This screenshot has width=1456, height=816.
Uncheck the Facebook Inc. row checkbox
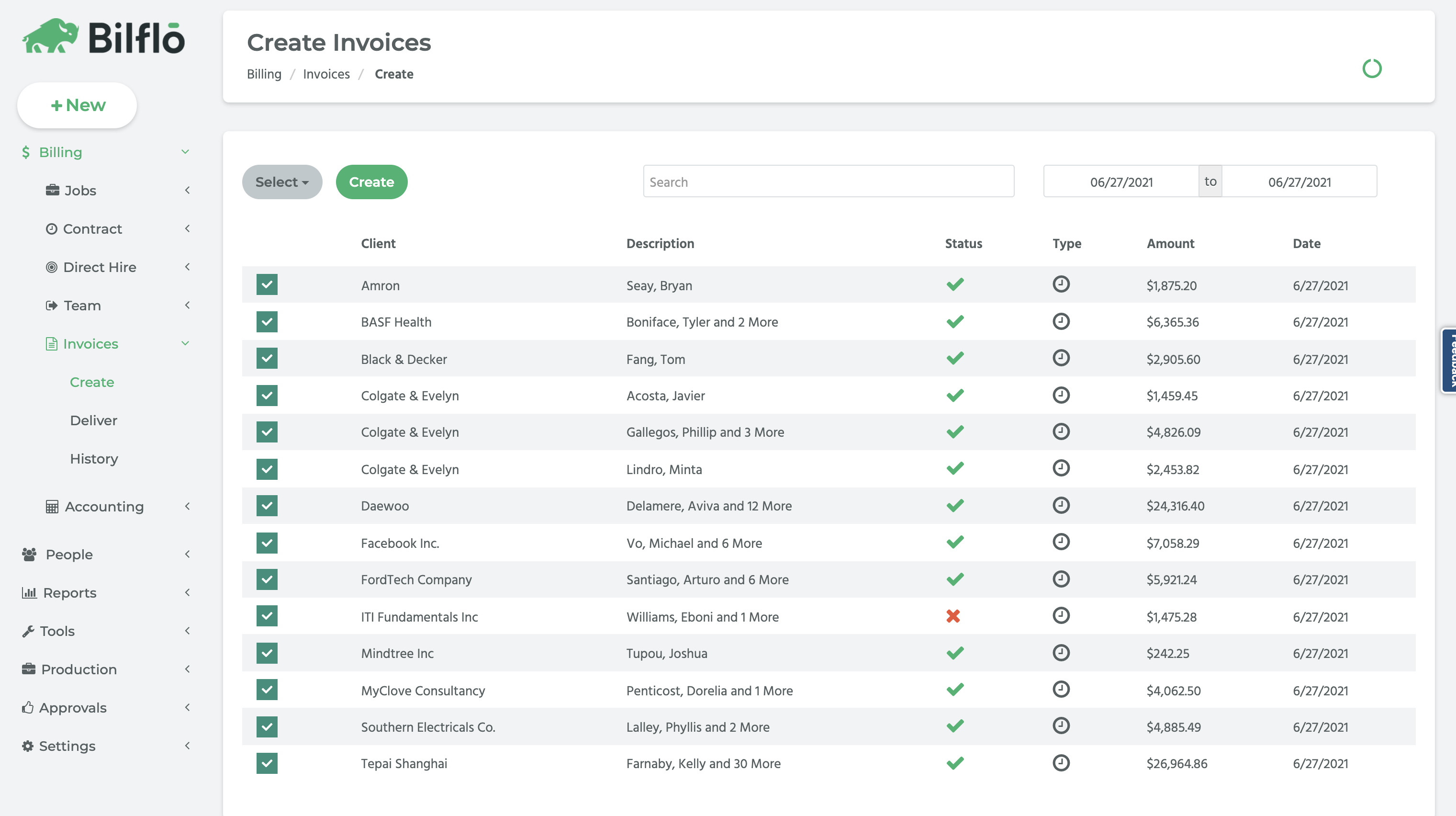[x=267, y=543]
